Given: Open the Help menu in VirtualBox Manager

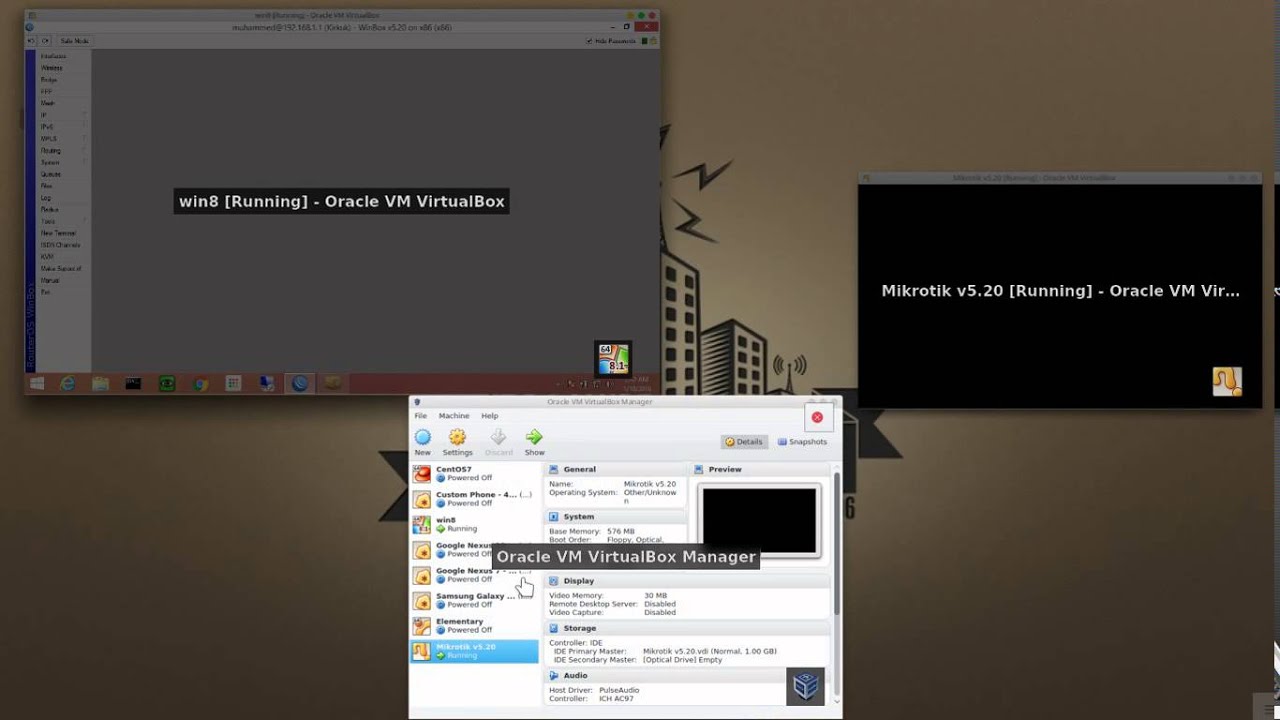Looking at the screenshot, I should coord(490,416).
